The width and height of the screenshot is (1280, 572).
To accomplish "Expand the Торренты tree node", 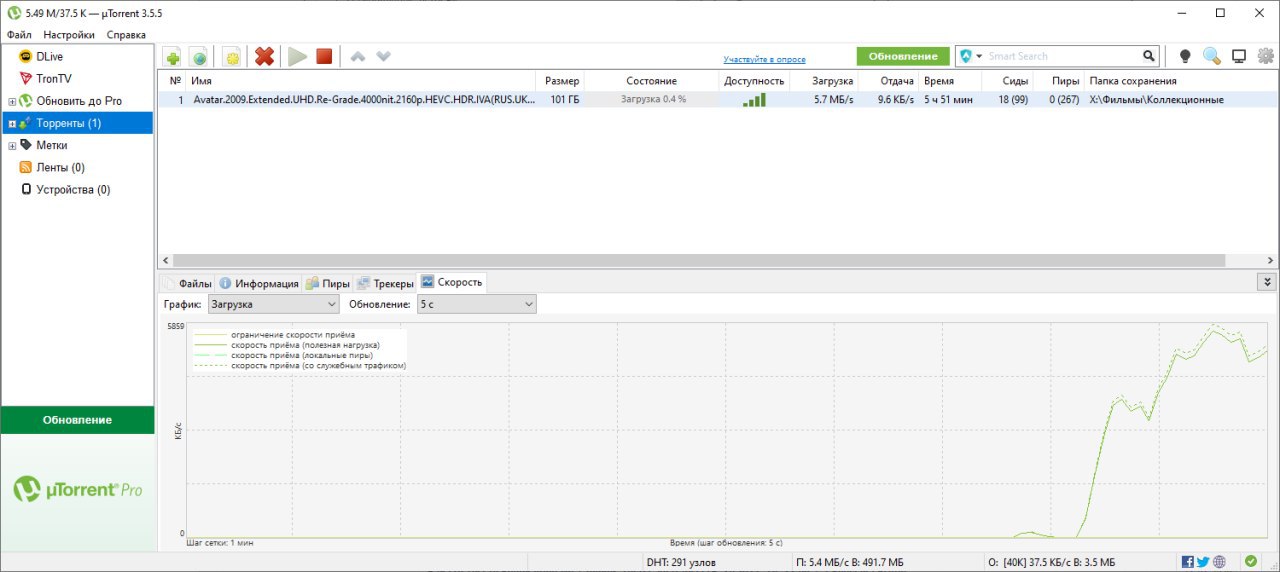I will point(12,124).
